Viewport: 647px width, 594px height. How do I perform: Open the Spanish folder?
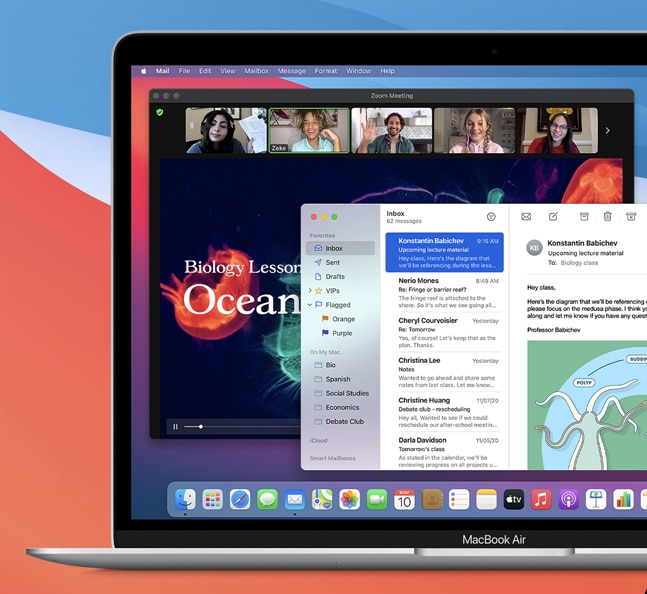tap(340, 379)
